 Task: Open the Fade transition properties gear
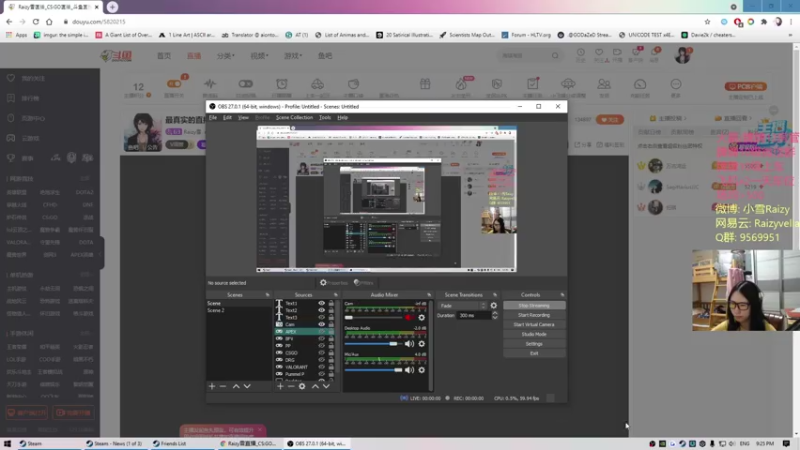[493, 306]
